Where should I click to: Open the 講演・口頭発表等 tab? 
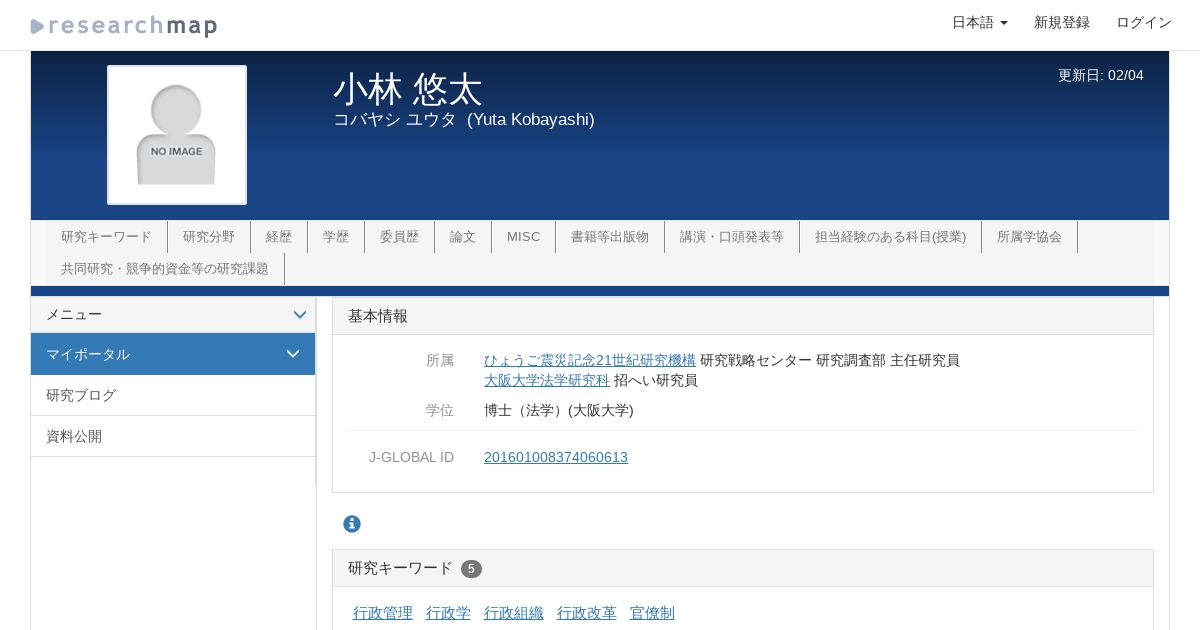point(732,237)
